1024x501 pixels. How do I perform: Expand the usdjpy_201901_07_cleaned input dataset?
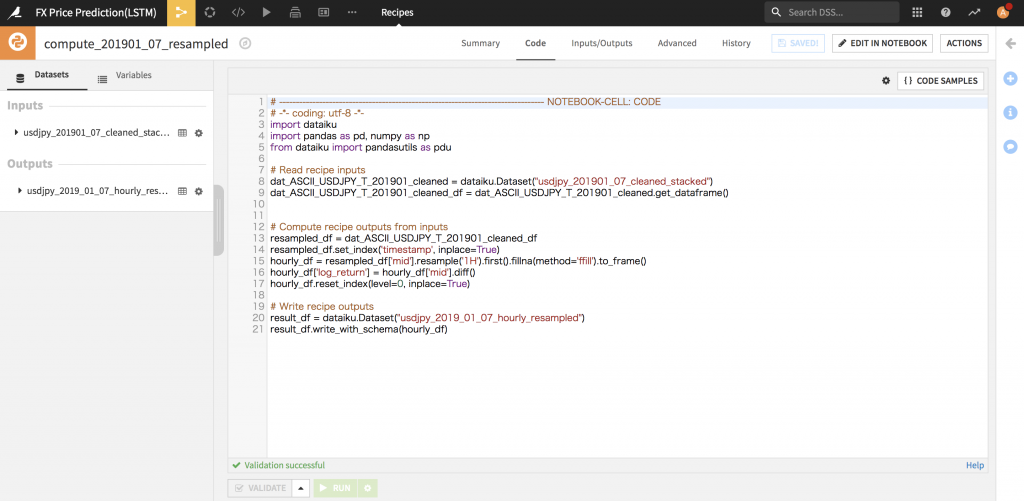coord(16,133)
